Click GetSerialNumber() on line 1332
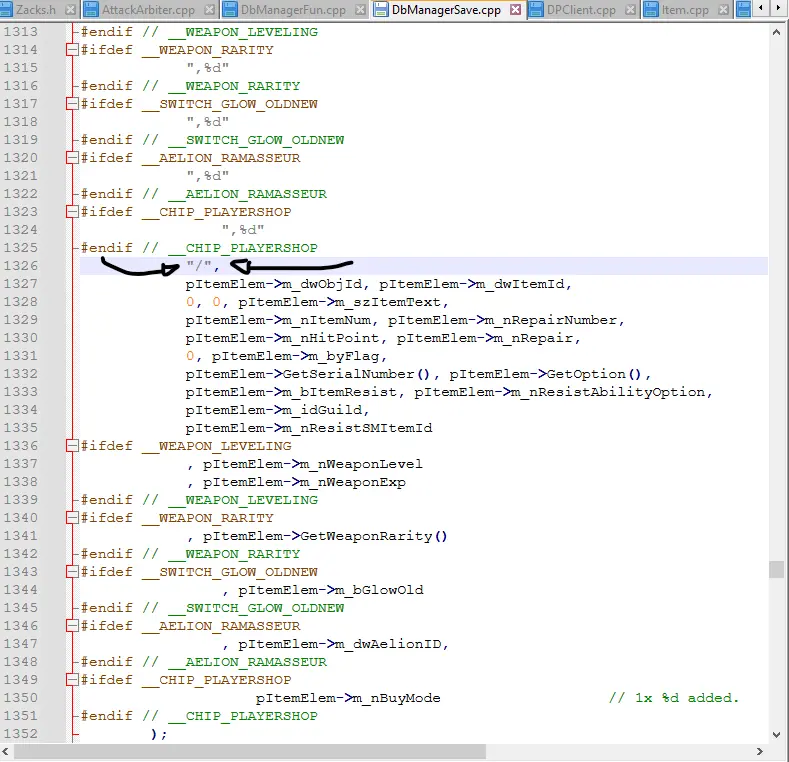789x762 pixels. click(x=356, y=374)
